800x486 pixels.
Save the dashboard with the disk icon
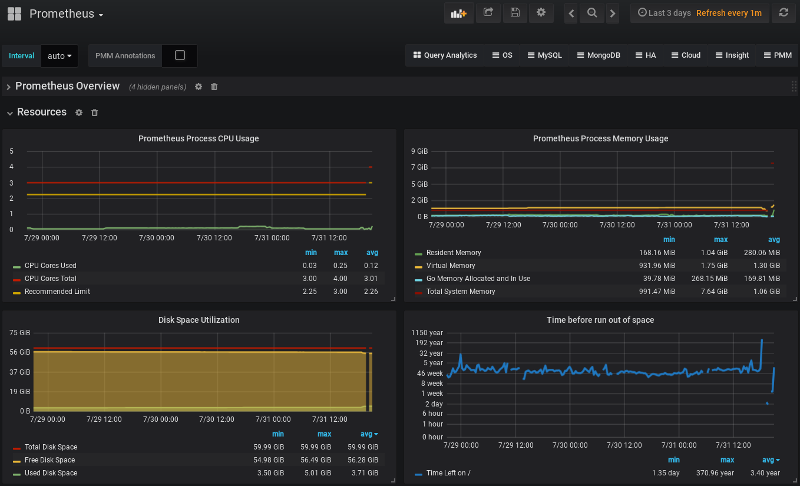(515, 13)
